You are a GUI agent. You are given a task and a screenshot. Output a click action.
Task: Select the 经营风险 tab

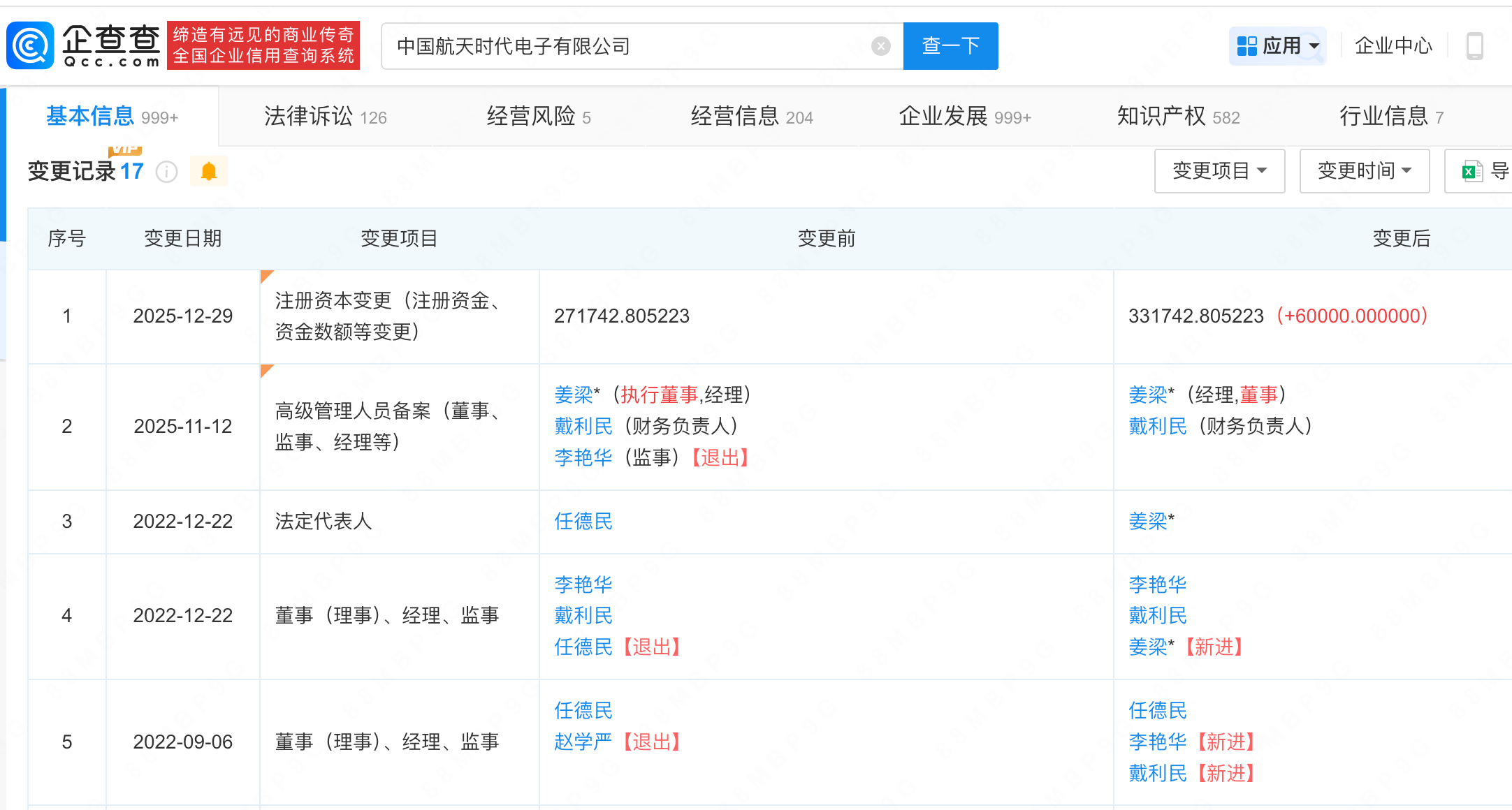pyautogui.click(x=538, y=117)
